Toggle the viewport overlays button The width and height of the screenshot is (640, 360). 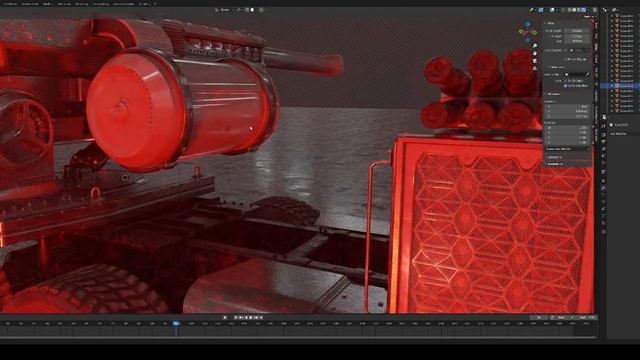tap(552, 10)
